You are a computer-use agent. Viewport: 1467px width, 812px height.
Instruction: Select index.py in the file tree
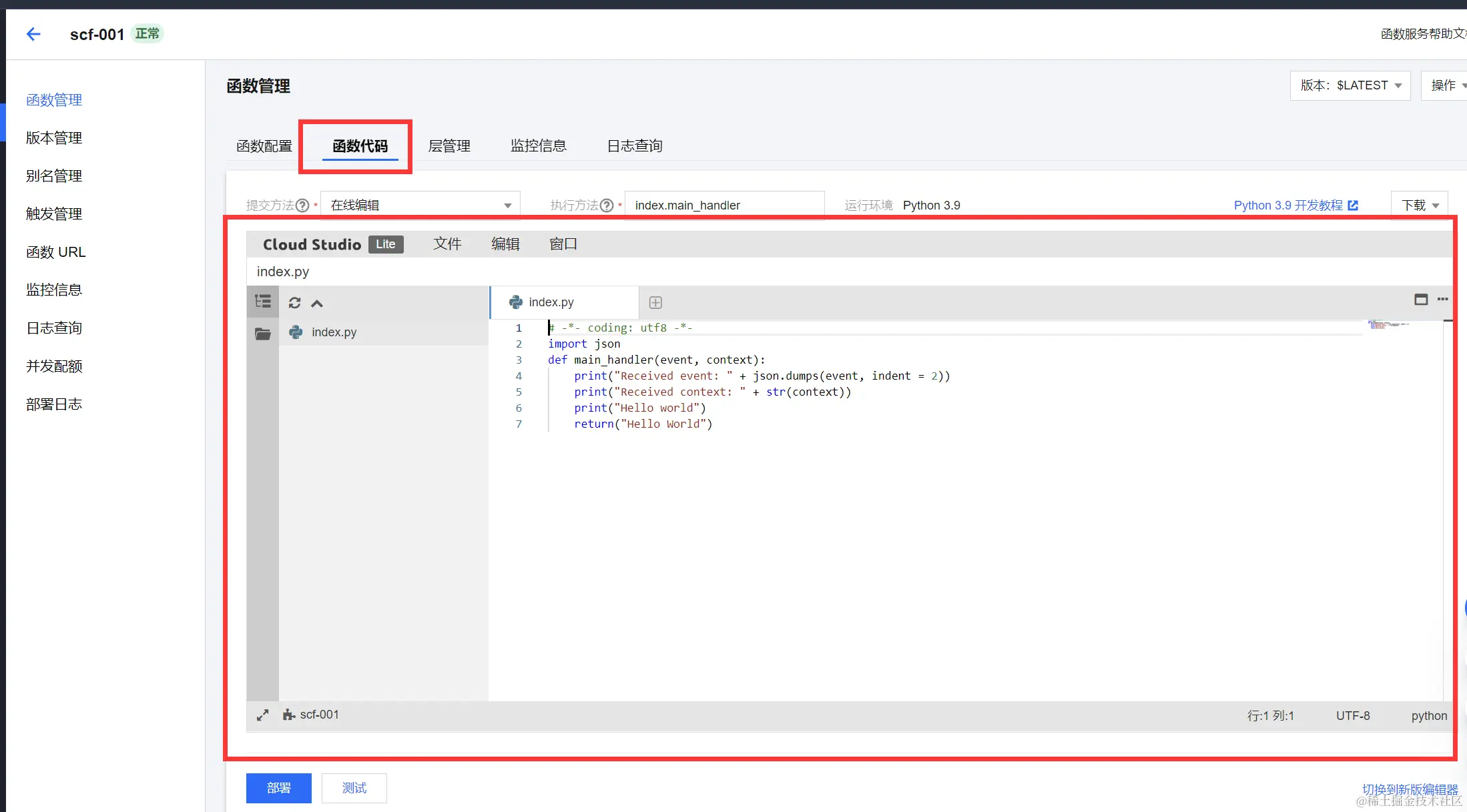pos(334,332)
